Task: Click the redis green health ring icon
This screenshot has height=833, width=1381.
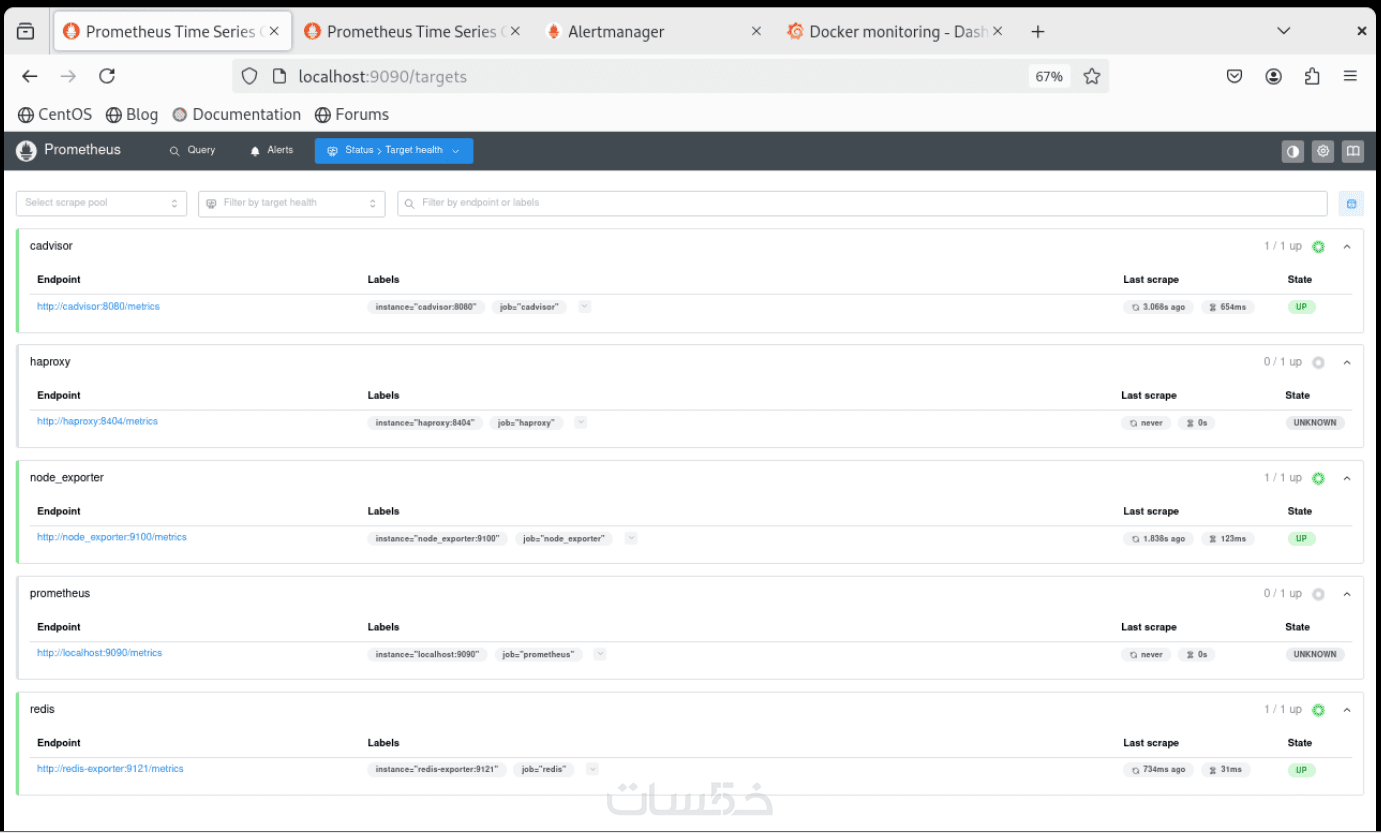Action: tap(1318, 710)
